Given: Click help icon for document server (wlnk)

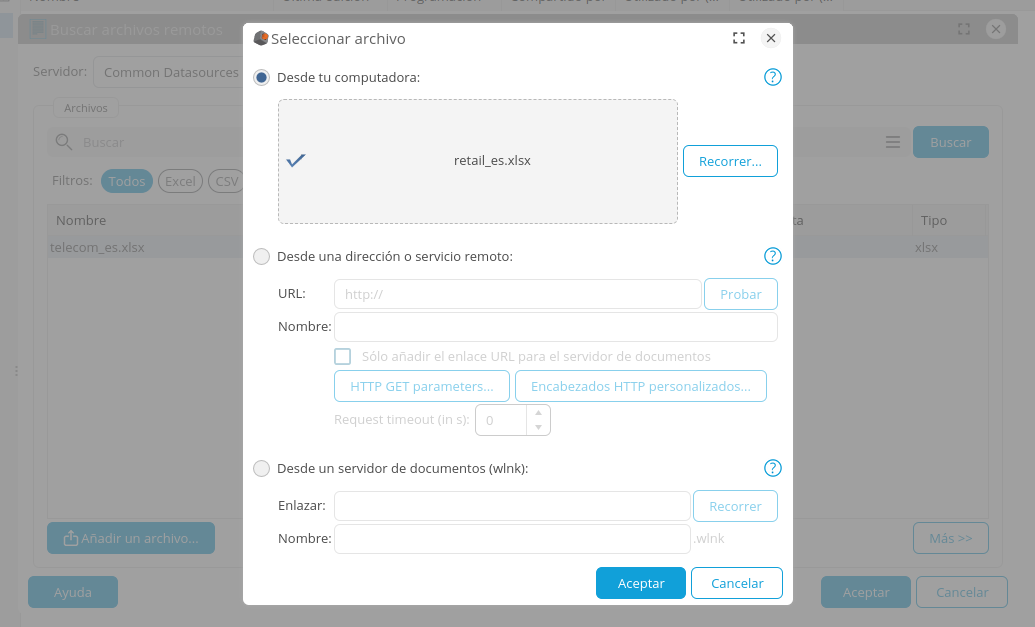Looking at the screenshot, I should 773,468.
